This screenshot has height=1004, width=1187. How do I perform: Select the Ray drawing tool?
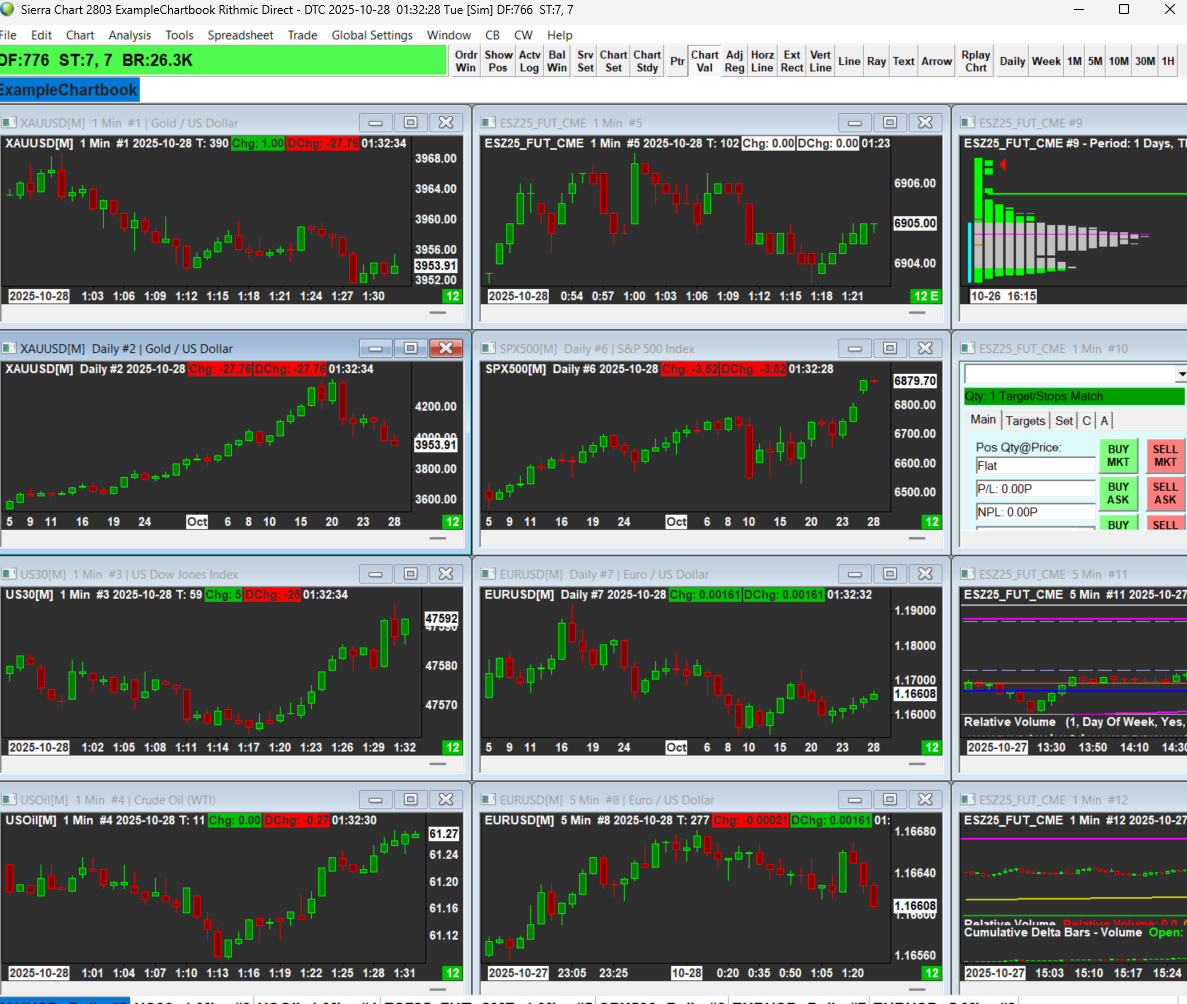click(876, 61)
